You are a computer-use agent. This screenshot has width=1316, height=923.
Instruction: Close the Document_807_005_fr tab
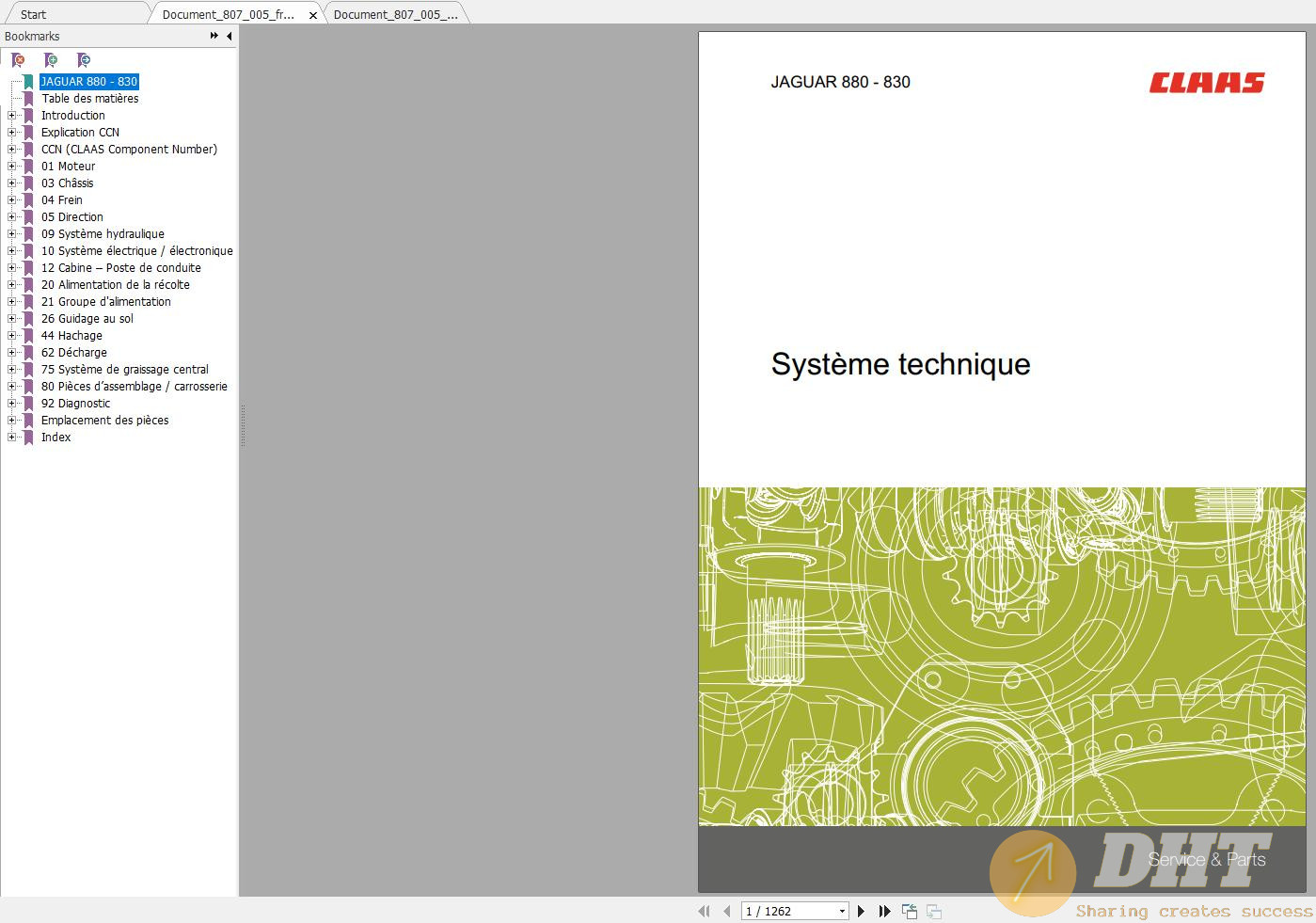pyautogui.click(x=313, y=15)
